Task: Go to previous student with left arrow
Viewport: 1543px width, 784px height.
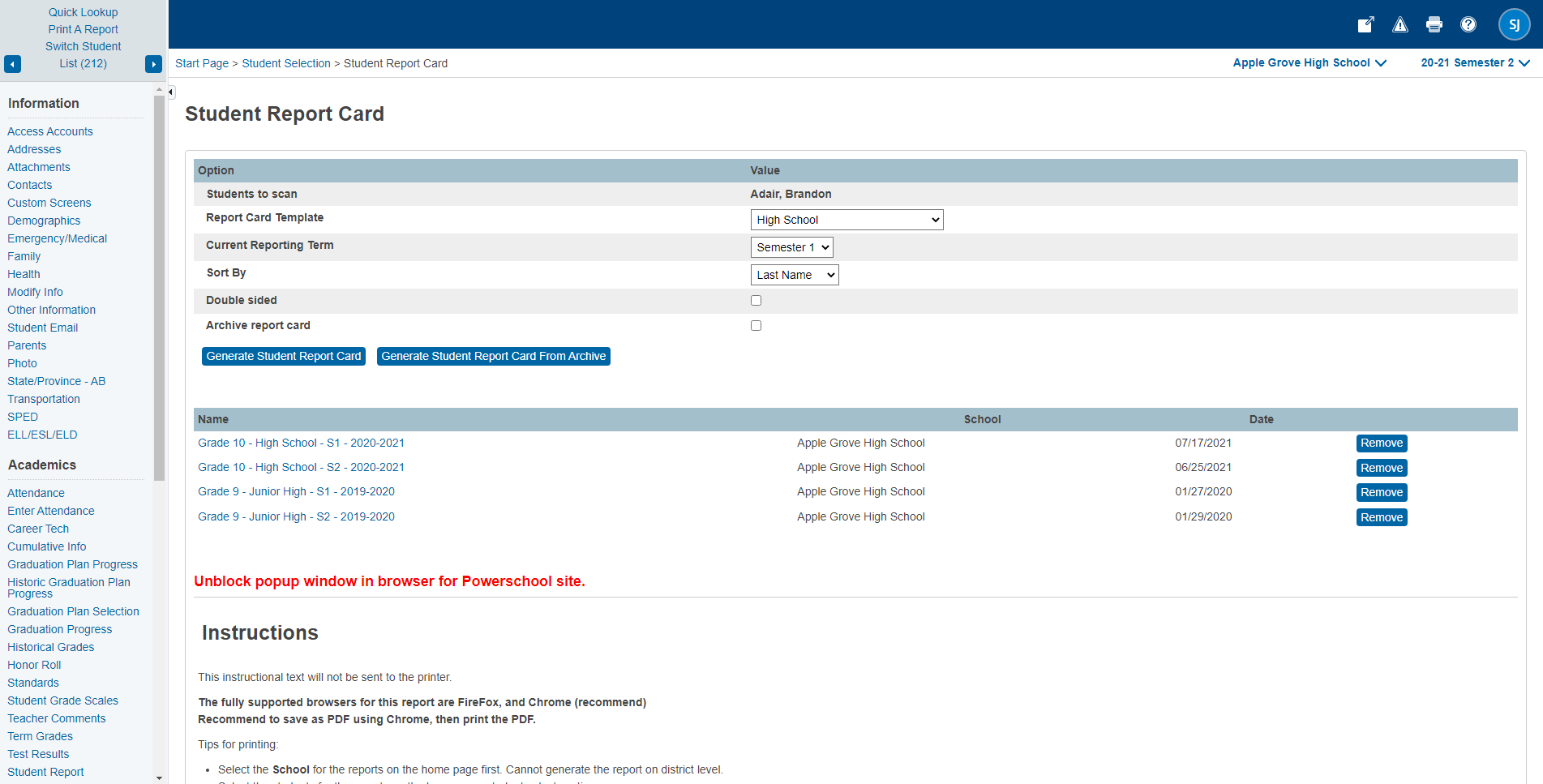Action: 13,64
